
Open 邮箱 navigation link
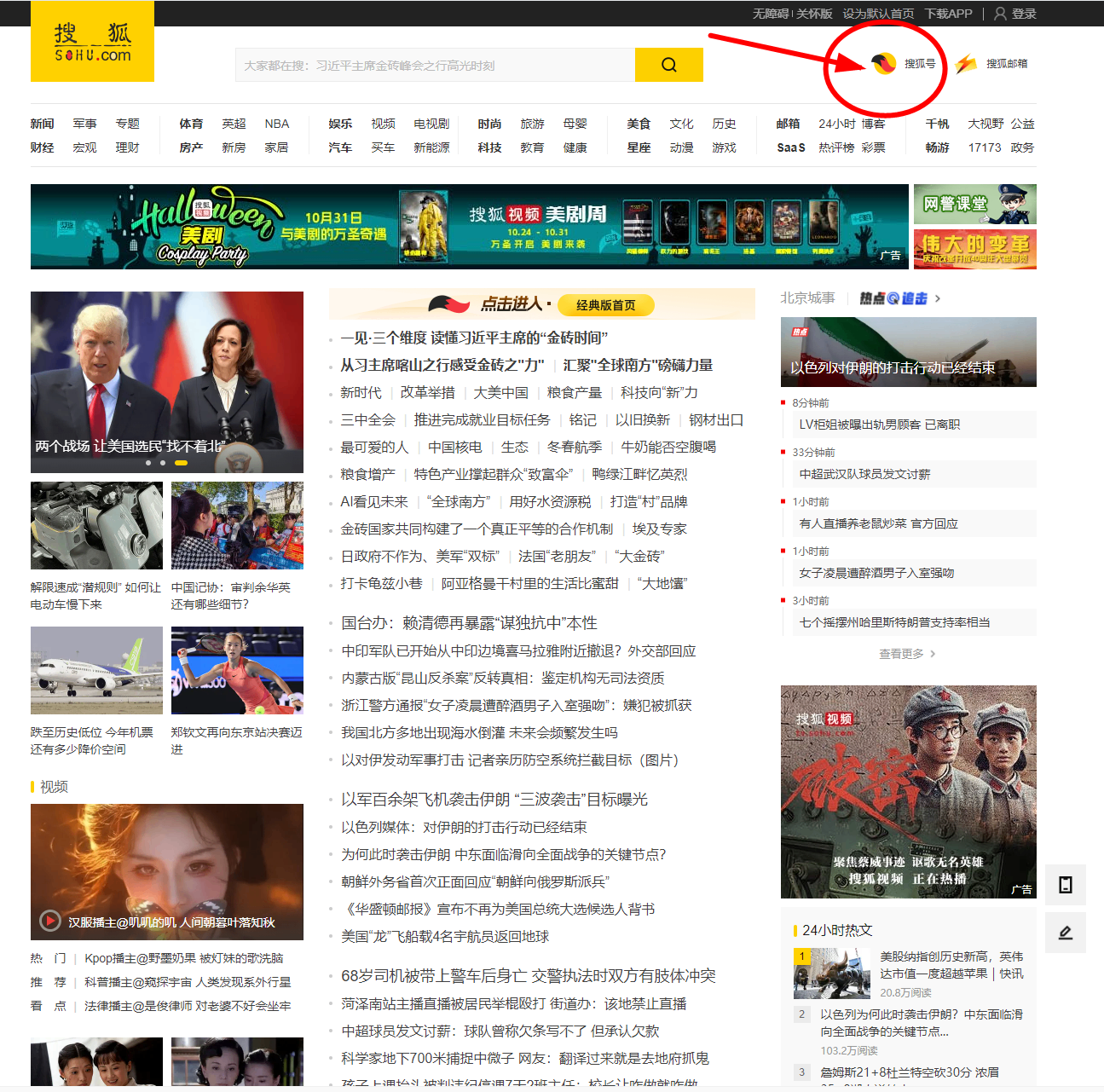[788, 124]
